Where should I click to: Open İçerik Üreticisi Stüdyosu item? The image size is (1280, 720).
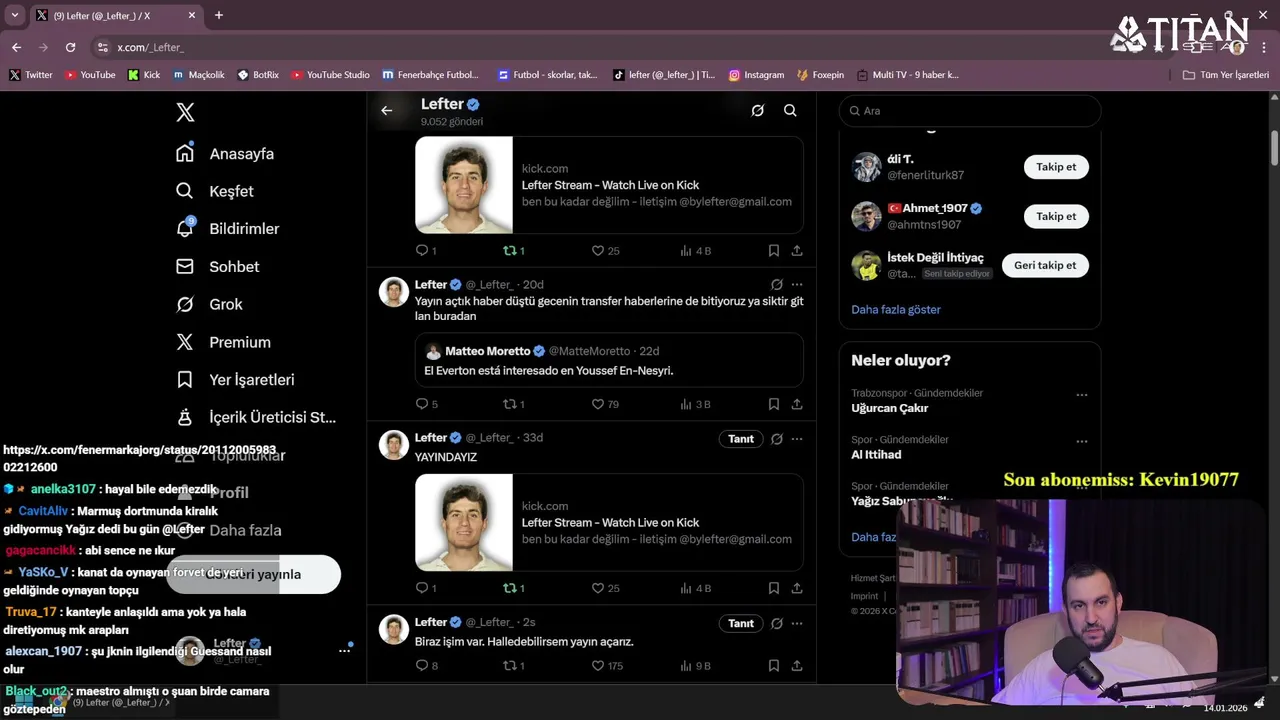(256, 417)
